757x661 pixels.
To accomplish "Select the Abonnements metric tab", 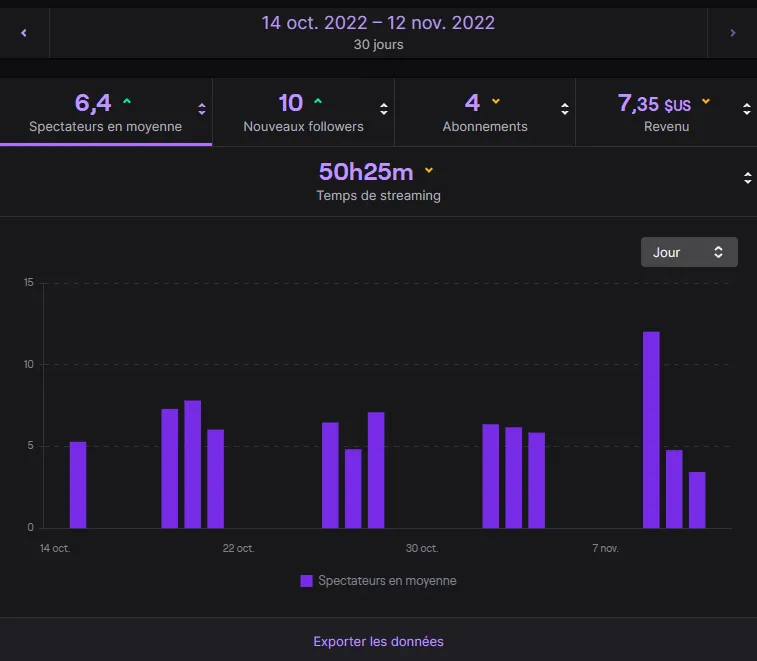I will click(x=485, y=112).
